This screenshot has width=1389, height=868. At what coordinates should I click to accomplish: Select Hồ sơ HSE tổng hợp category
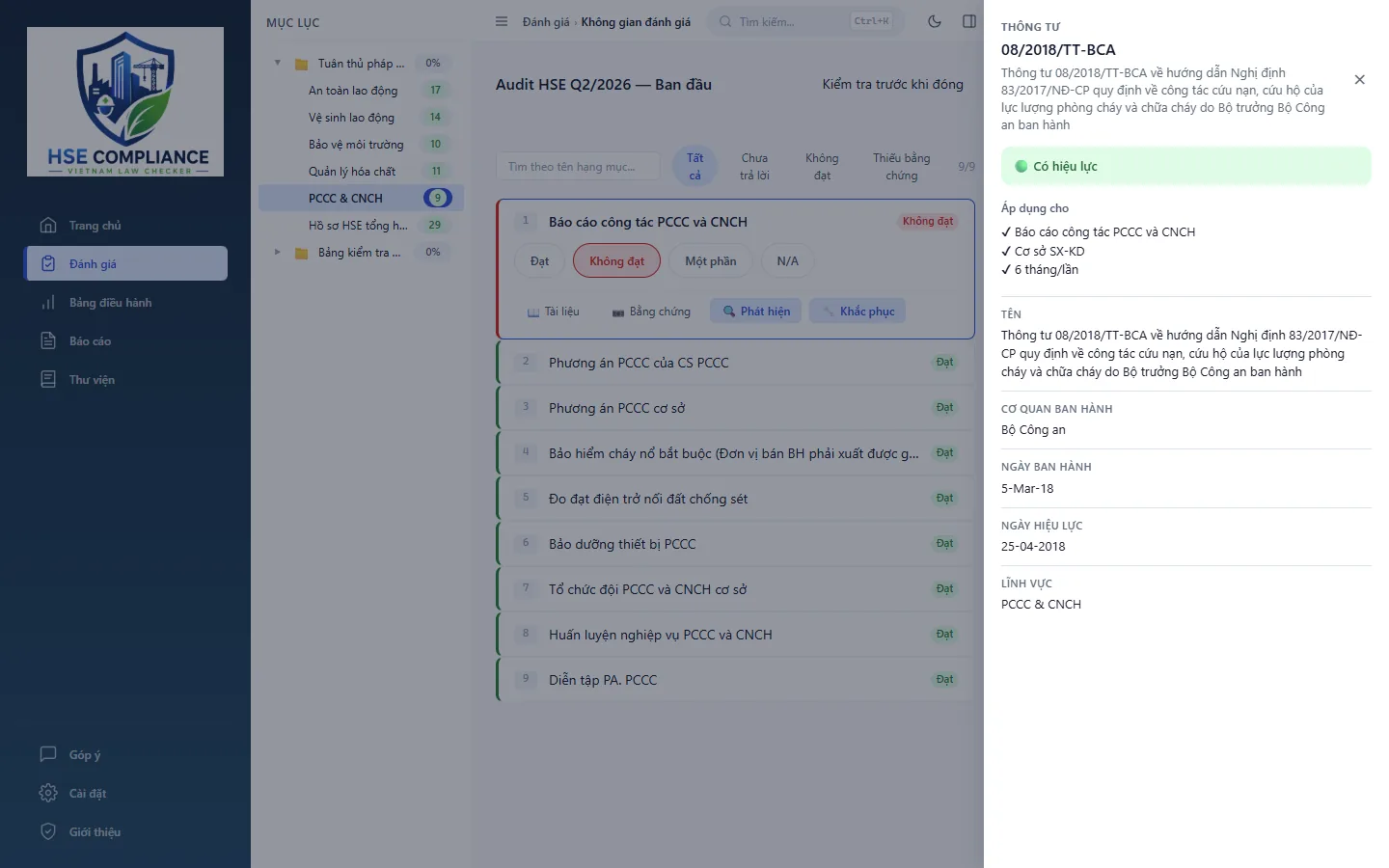coord(361,225)
